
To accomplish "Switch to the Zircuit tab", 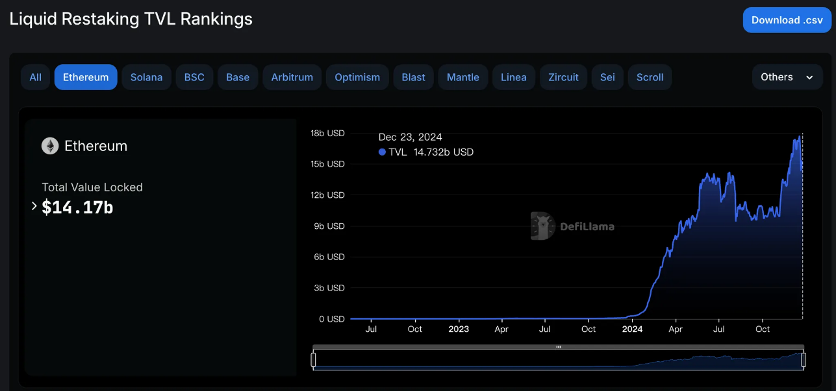I will pyautogui.click(x=564, y=77).
